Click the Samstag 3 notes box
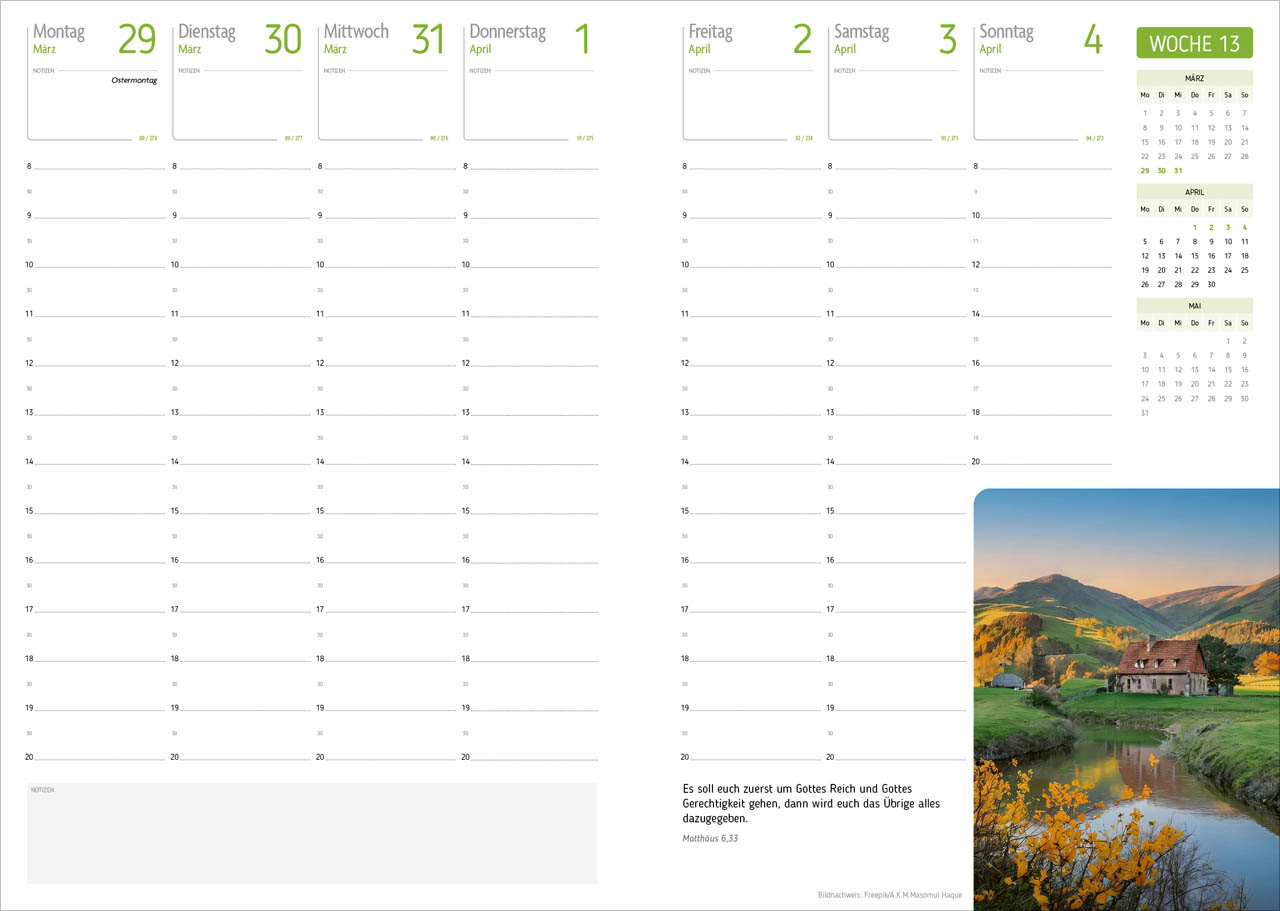1280x911 pixels. [x=895, y=105]
